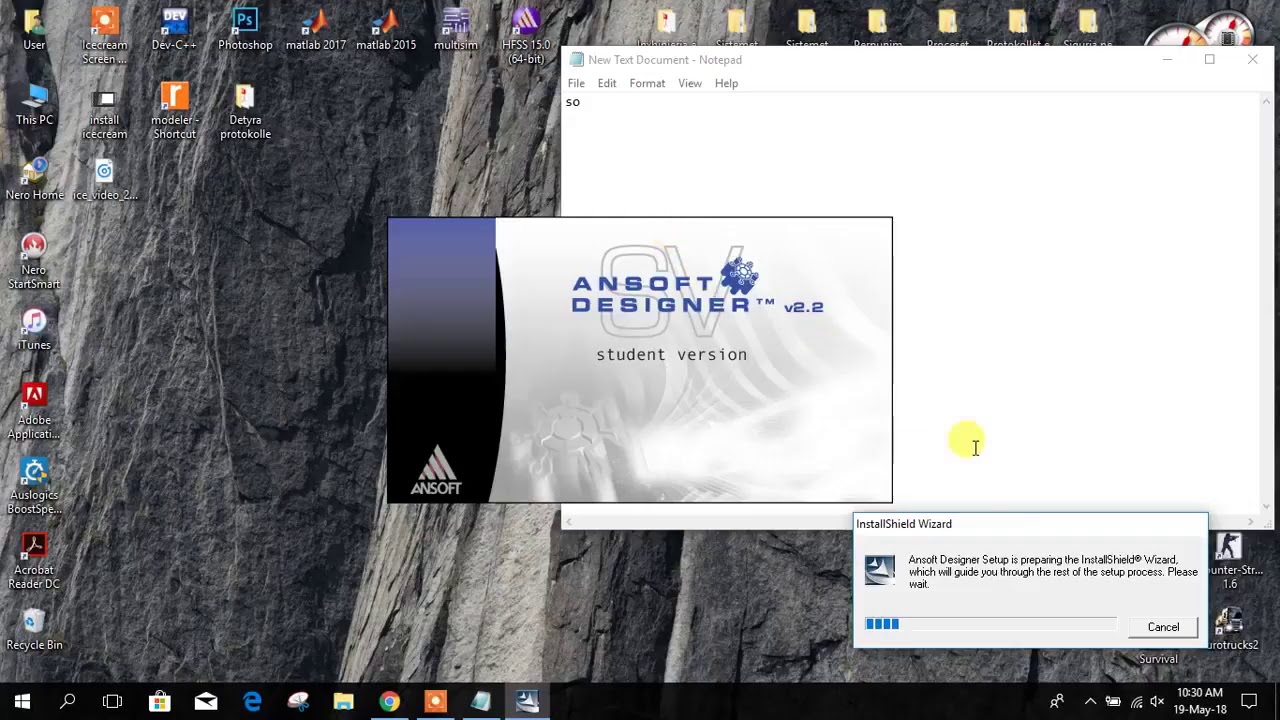Open the Action Center notifications
This screenshot has height=720, width=1280.
(1249, 702)
